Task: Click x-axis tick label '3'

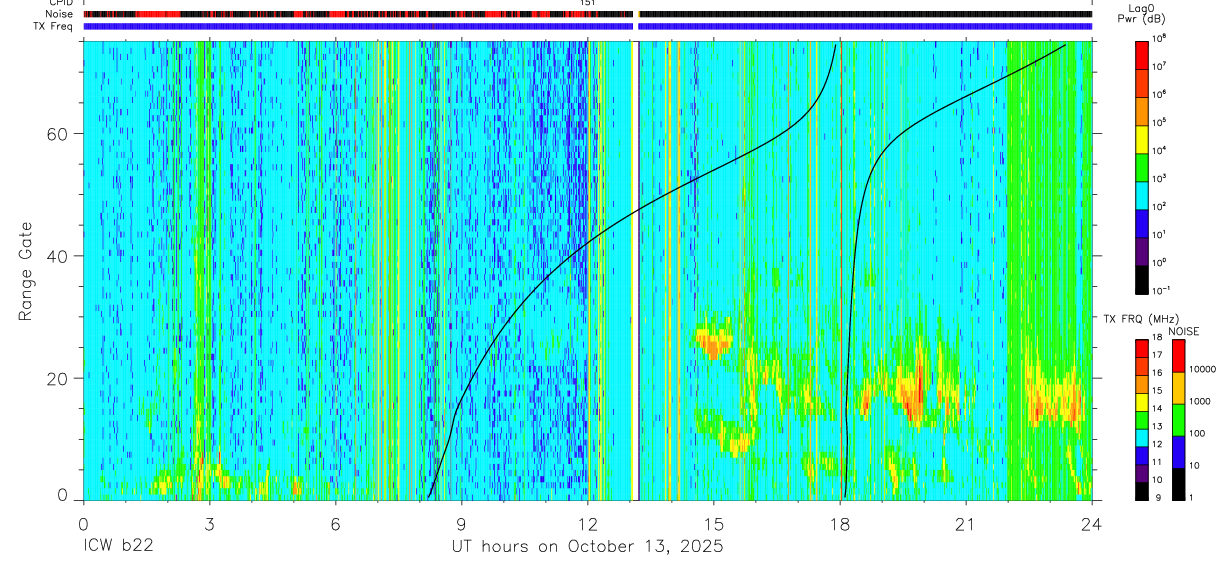Action: pyautogui.click(x=209, y=523)
